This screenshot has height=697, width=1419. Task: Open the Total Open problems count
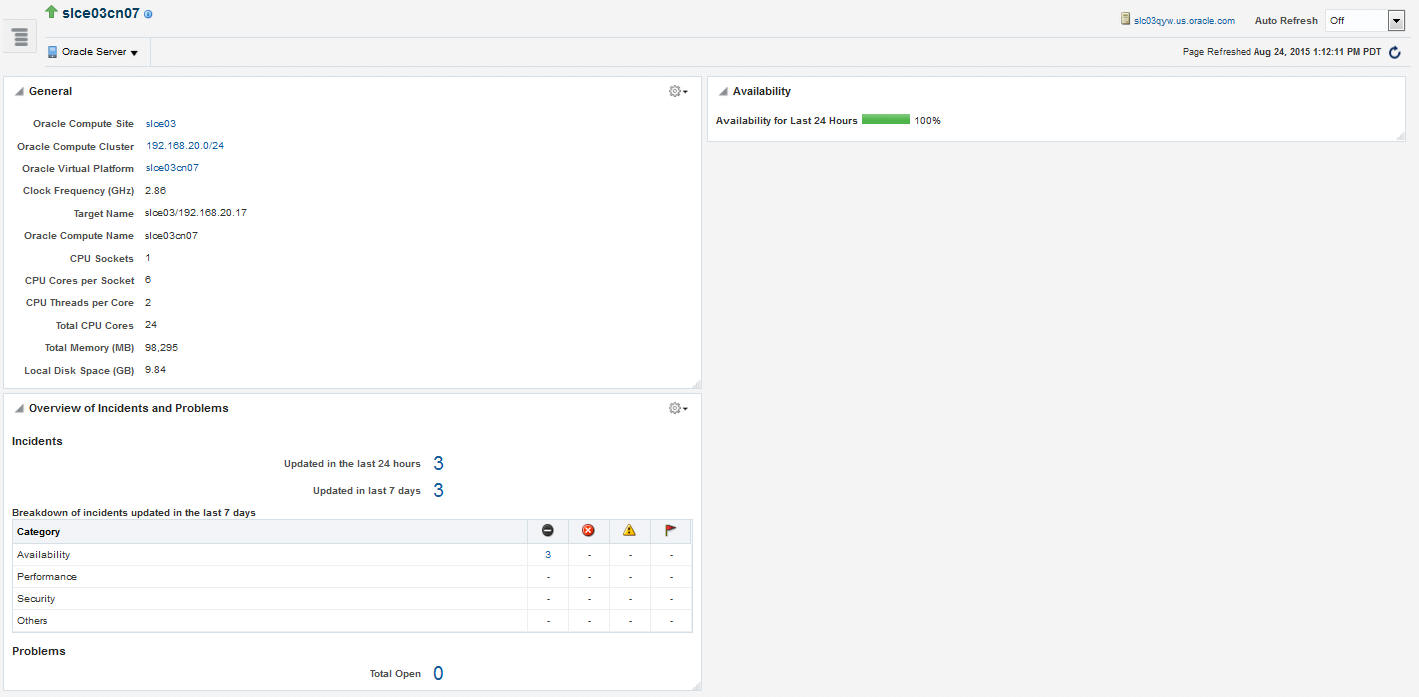438,674
